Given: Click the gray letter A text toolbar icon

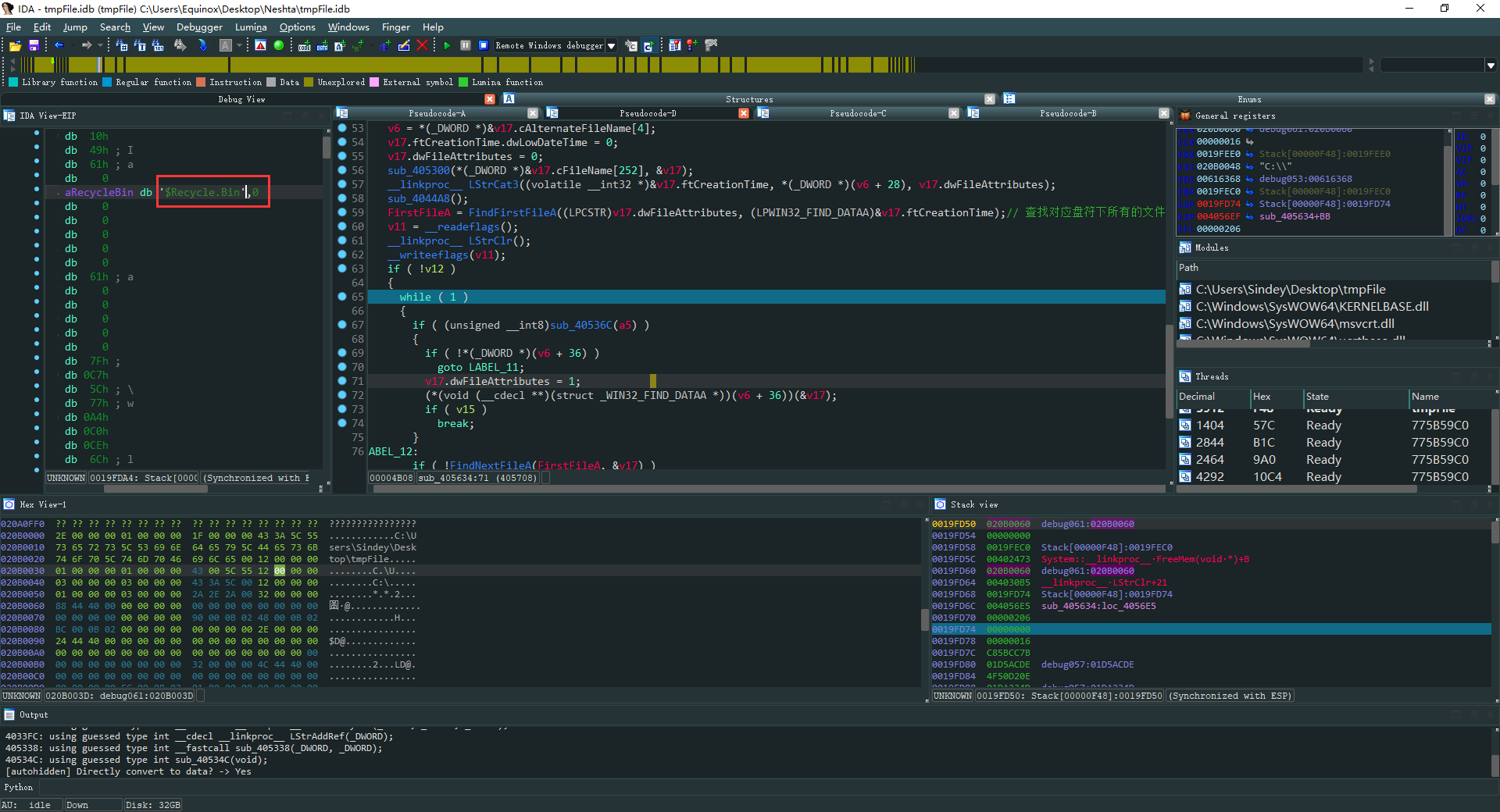Looking at the screenshot, I should [225, 45].
